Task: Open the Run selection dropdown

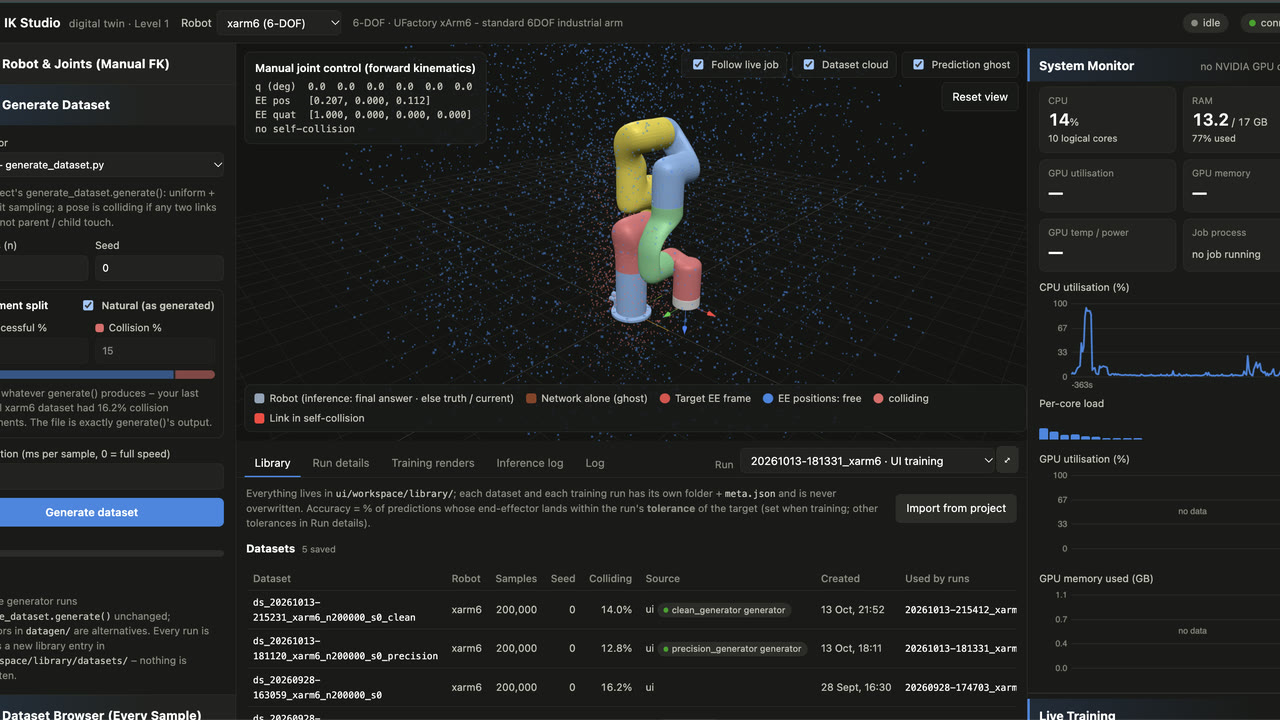Action: point(867,461)
